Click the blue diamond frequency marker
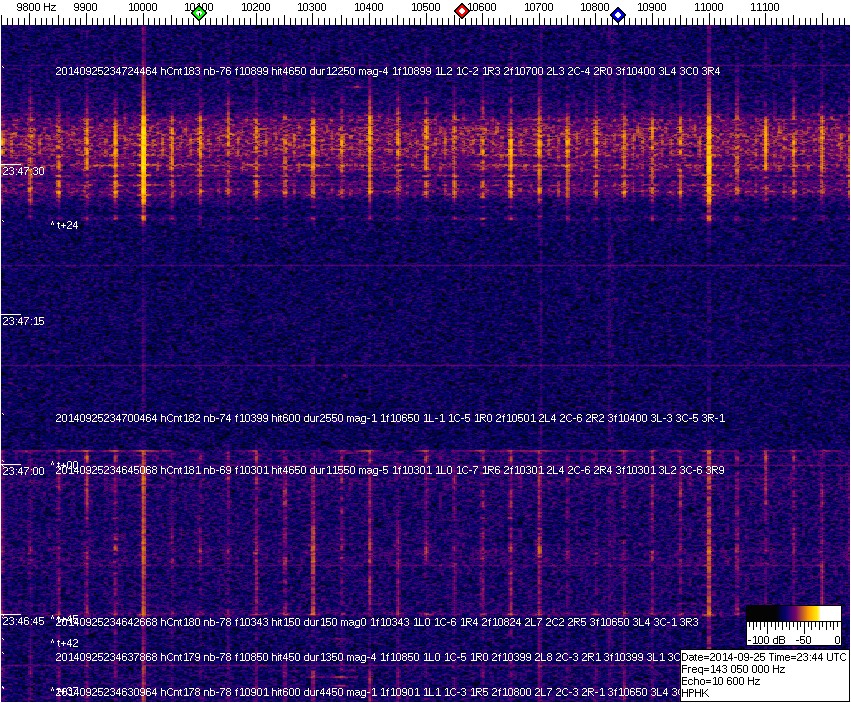 tap(618, 15)
